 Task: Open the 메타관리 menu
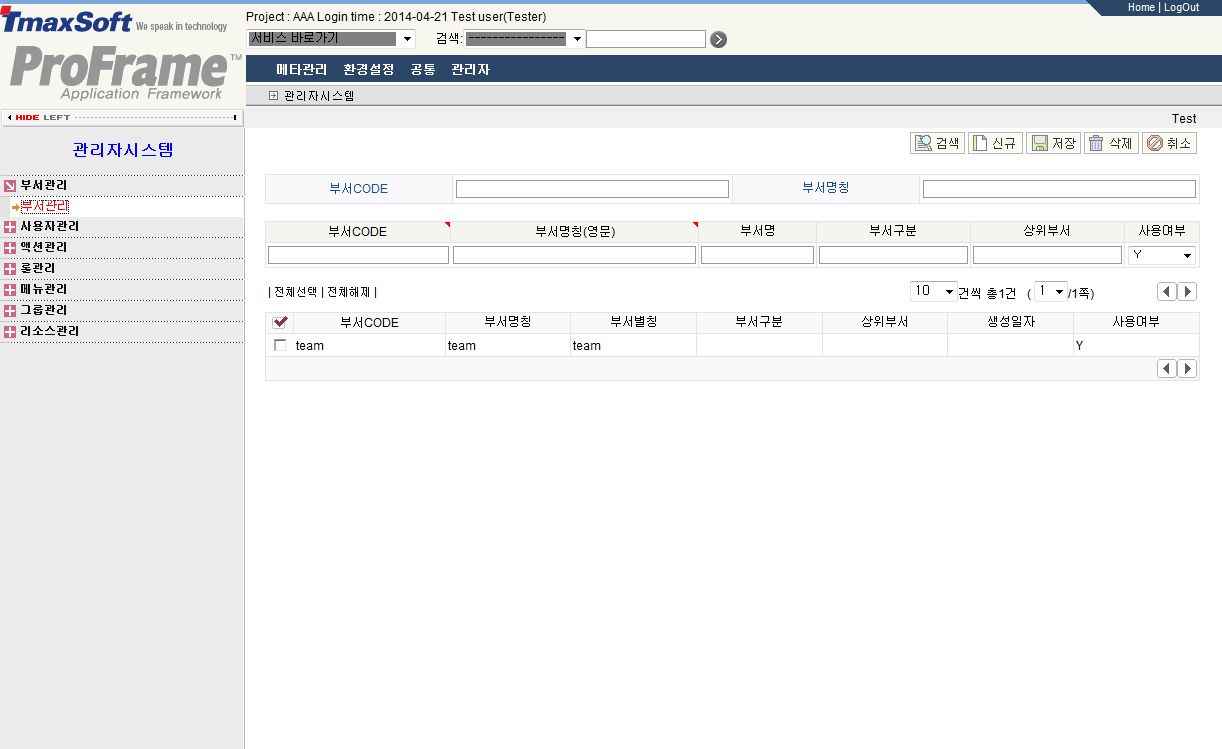tap(301, 68)
